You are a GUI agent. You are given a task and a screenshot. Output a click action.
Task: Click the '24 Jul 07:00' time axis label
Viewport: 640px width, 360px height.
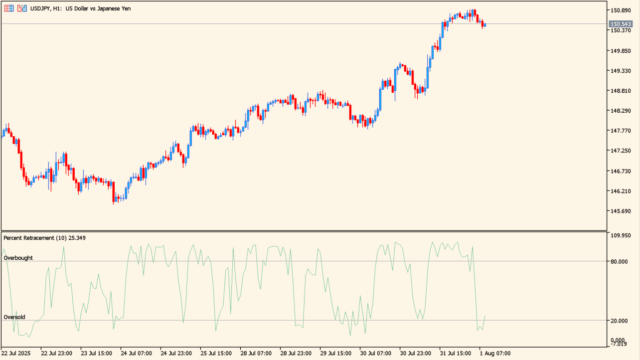(136, 353)
